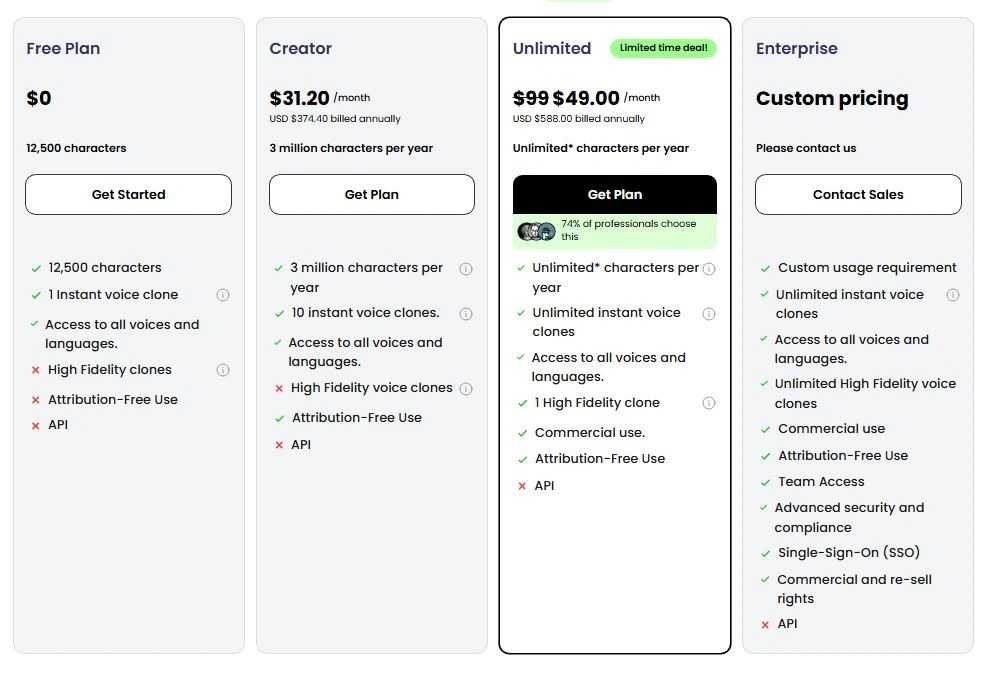This screenshot has width=983, height=675.
Task: Click the Get Started button on Free Plan
Action: pos(128,195)
